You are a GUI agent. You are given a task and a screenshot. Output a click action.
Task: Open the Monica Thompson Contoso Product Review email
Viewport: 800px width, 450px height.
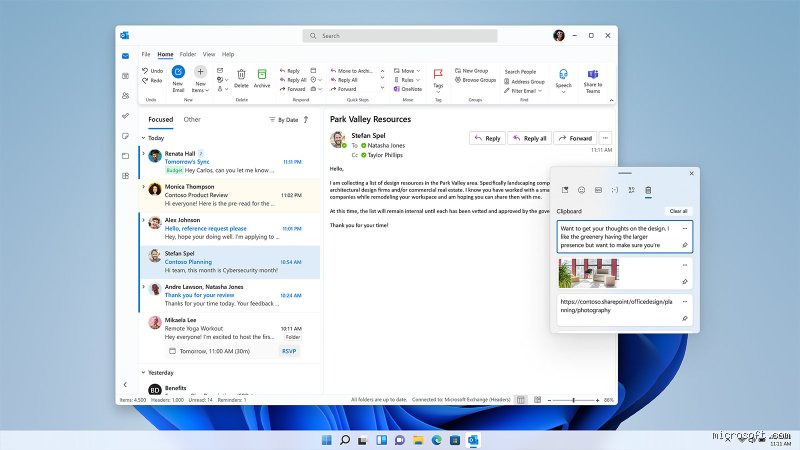point(230,195)
